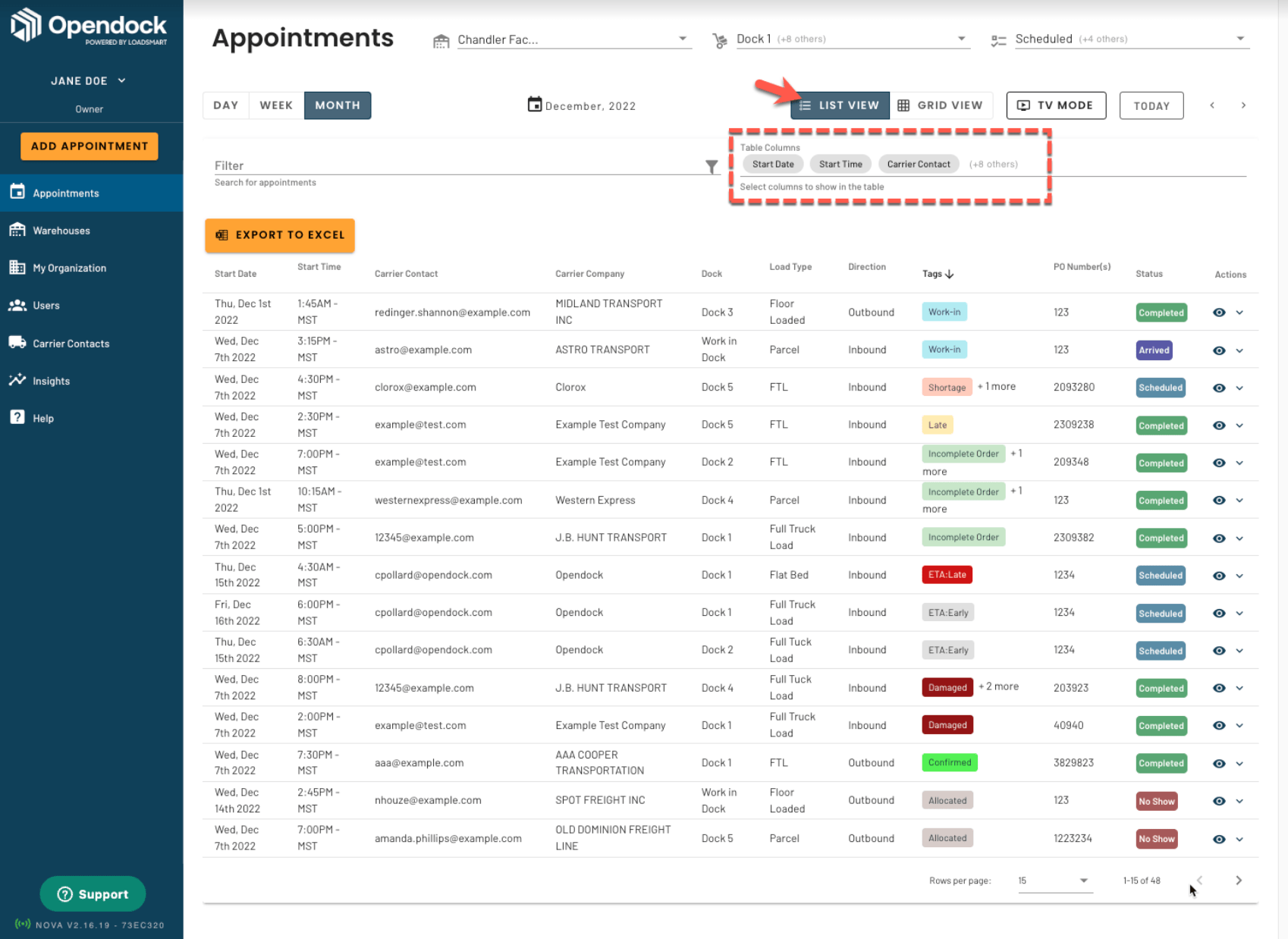Click the calendar icon next to December, 2022
Screen dimensions: 1288x939
pyautogui.click(x=535, y=104)
